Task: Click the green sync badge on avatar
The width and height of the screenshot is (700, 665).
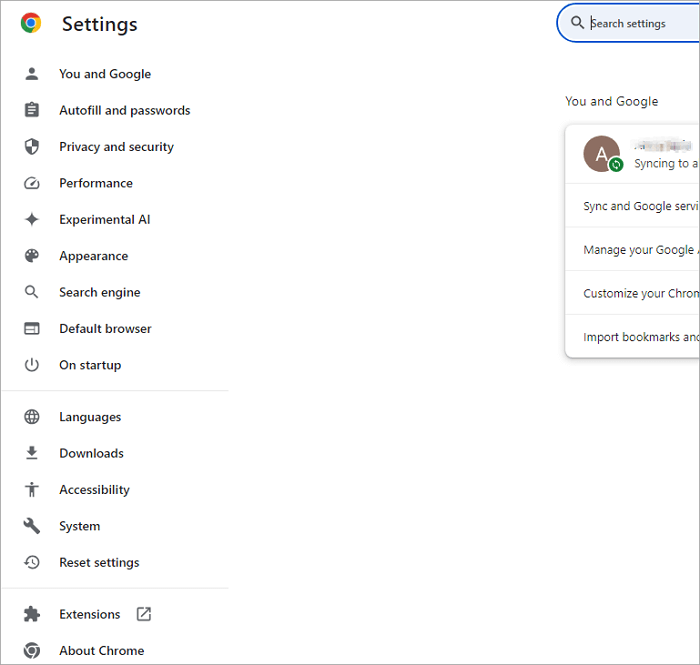Action: click(x=616, y=165)
